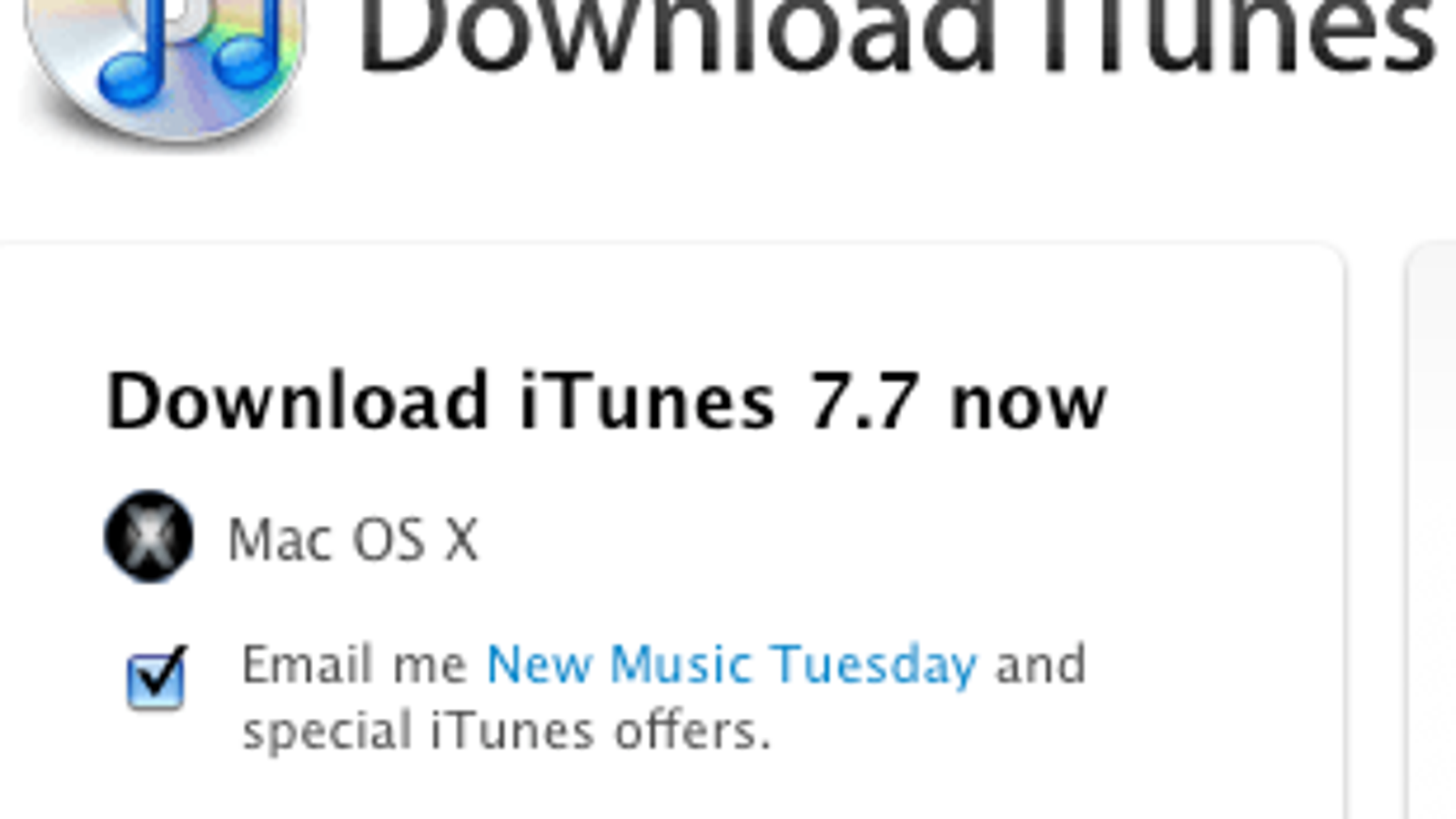The width and height of the screenshot is (1456, 819).
Task: Click the word "Music" in the blue link
Action: [680, 665]
